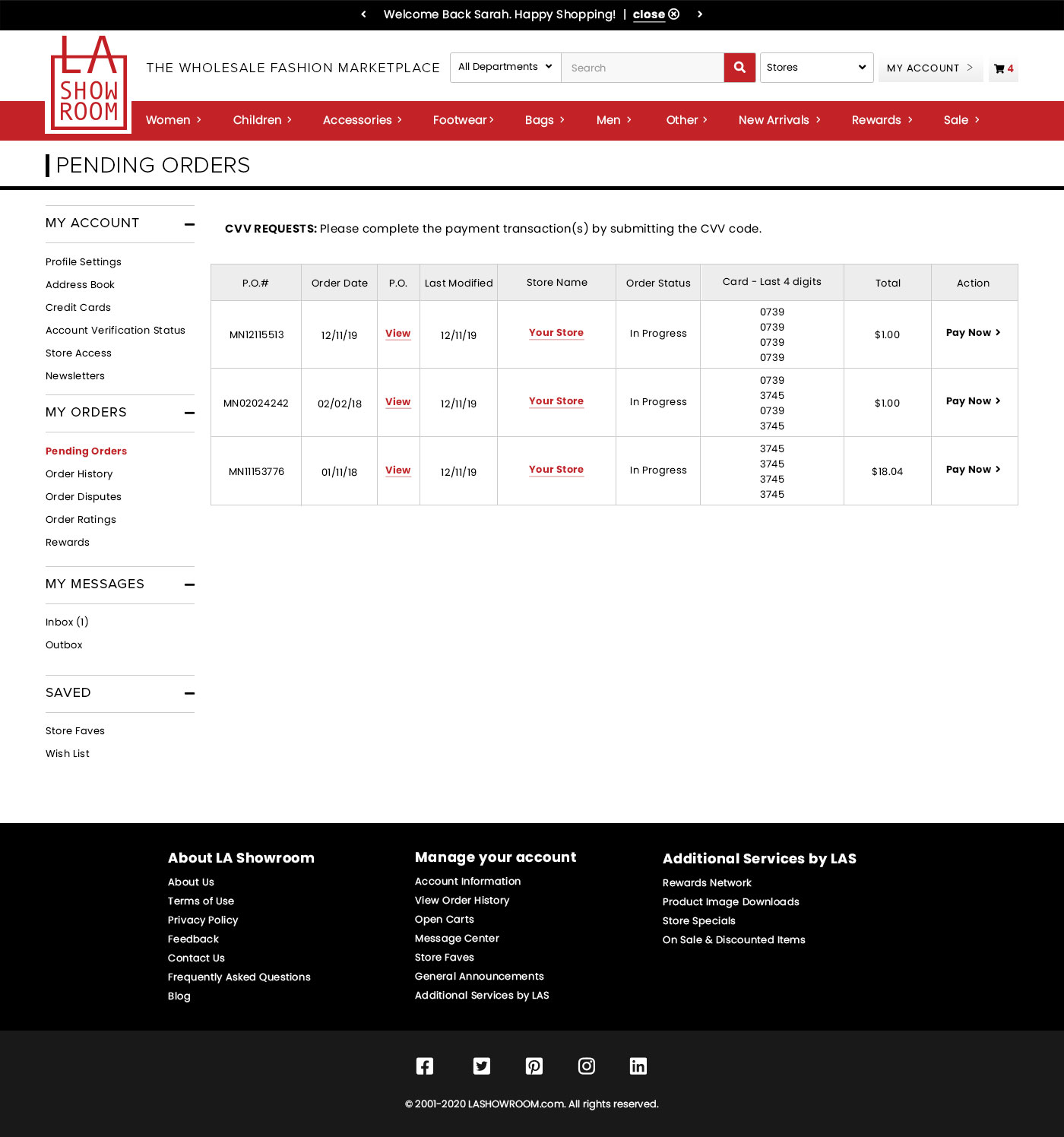Open the Pinterest icon in footer

click(534, 1066)
